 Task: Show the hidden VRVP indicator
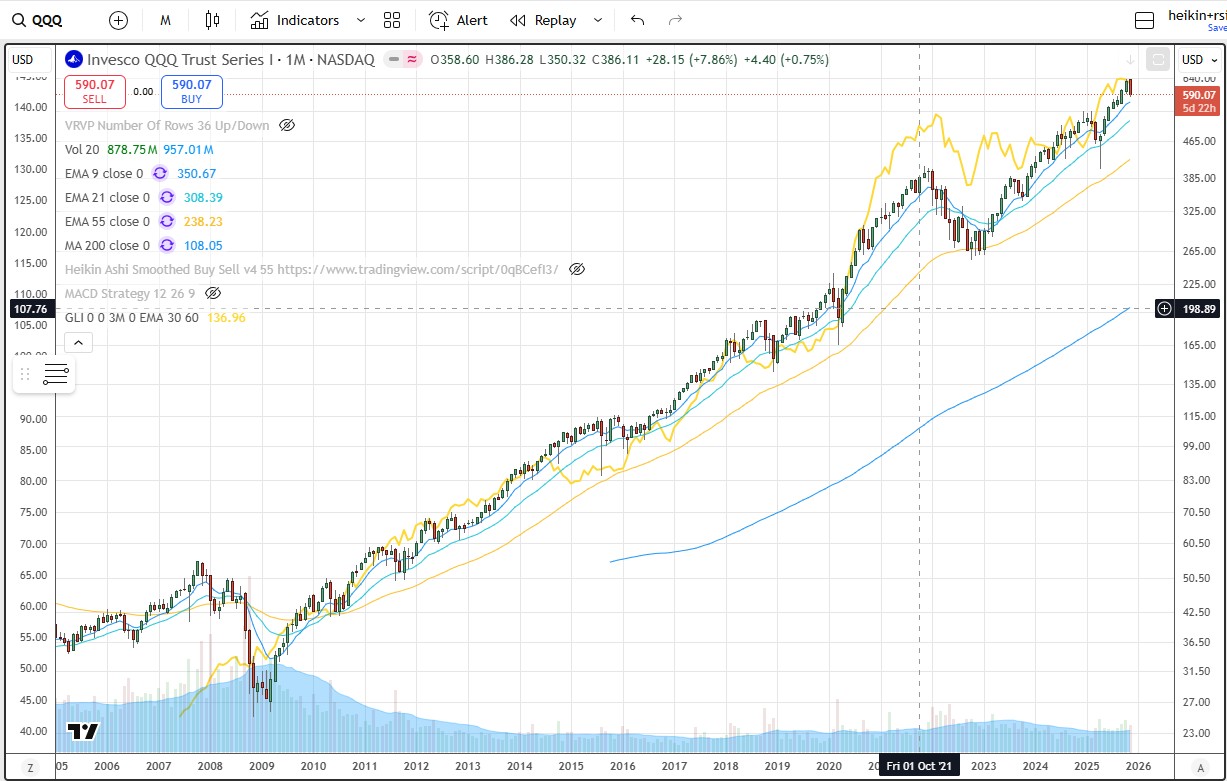coord(287,125)
